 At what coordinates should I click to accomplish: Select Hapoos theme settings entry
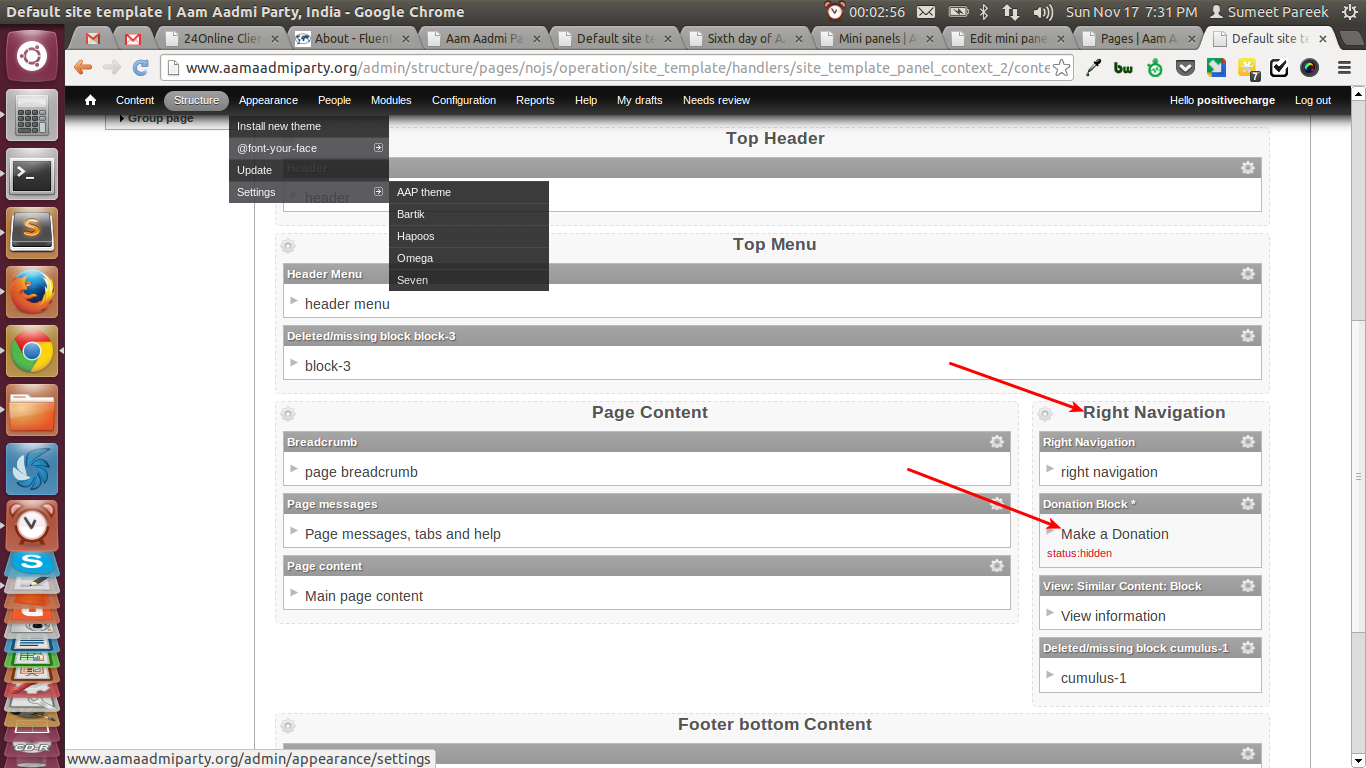[469, 236]
